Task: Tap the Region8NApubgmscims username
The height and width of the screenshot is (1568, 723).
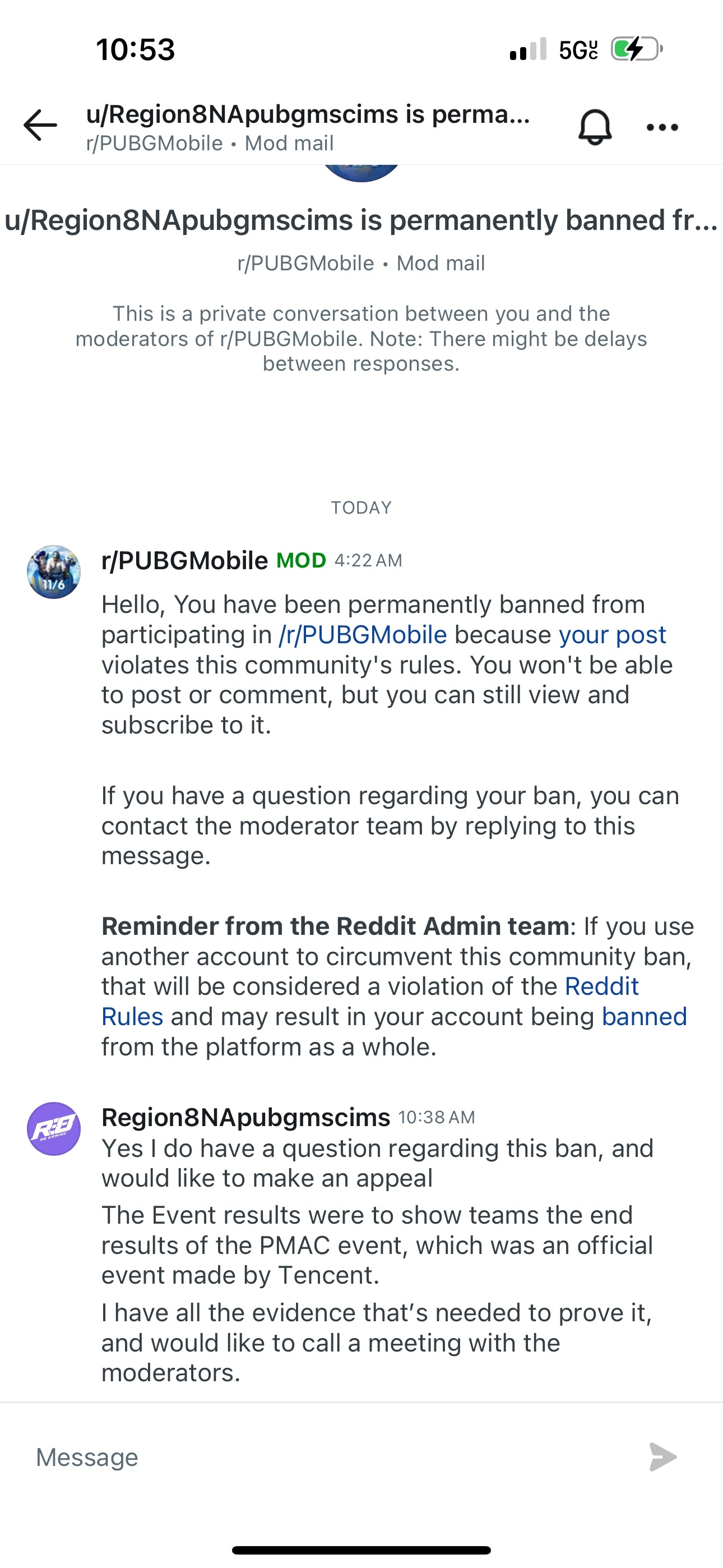Action: tap(246, 1117)
